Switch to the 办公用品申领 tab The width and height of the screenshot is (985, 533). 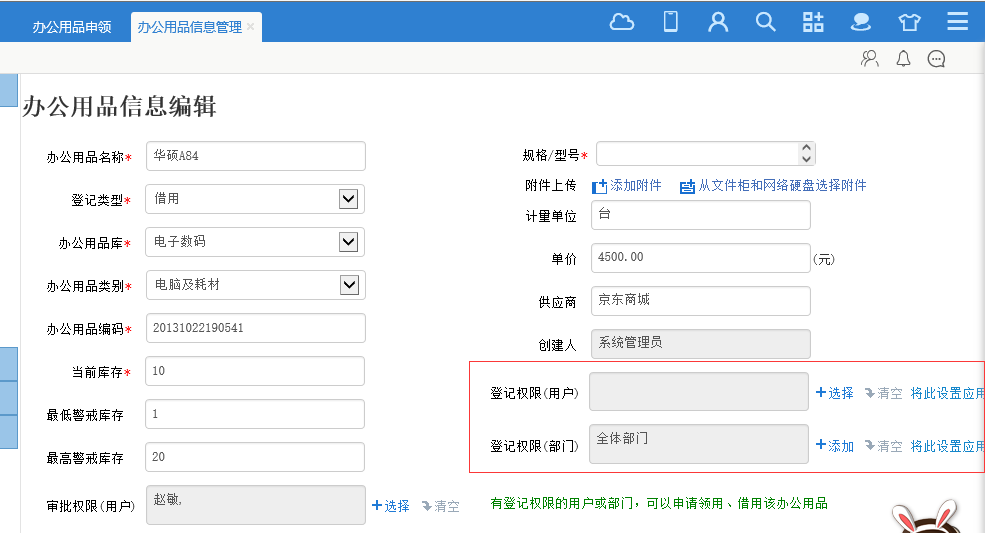[72, 27]
